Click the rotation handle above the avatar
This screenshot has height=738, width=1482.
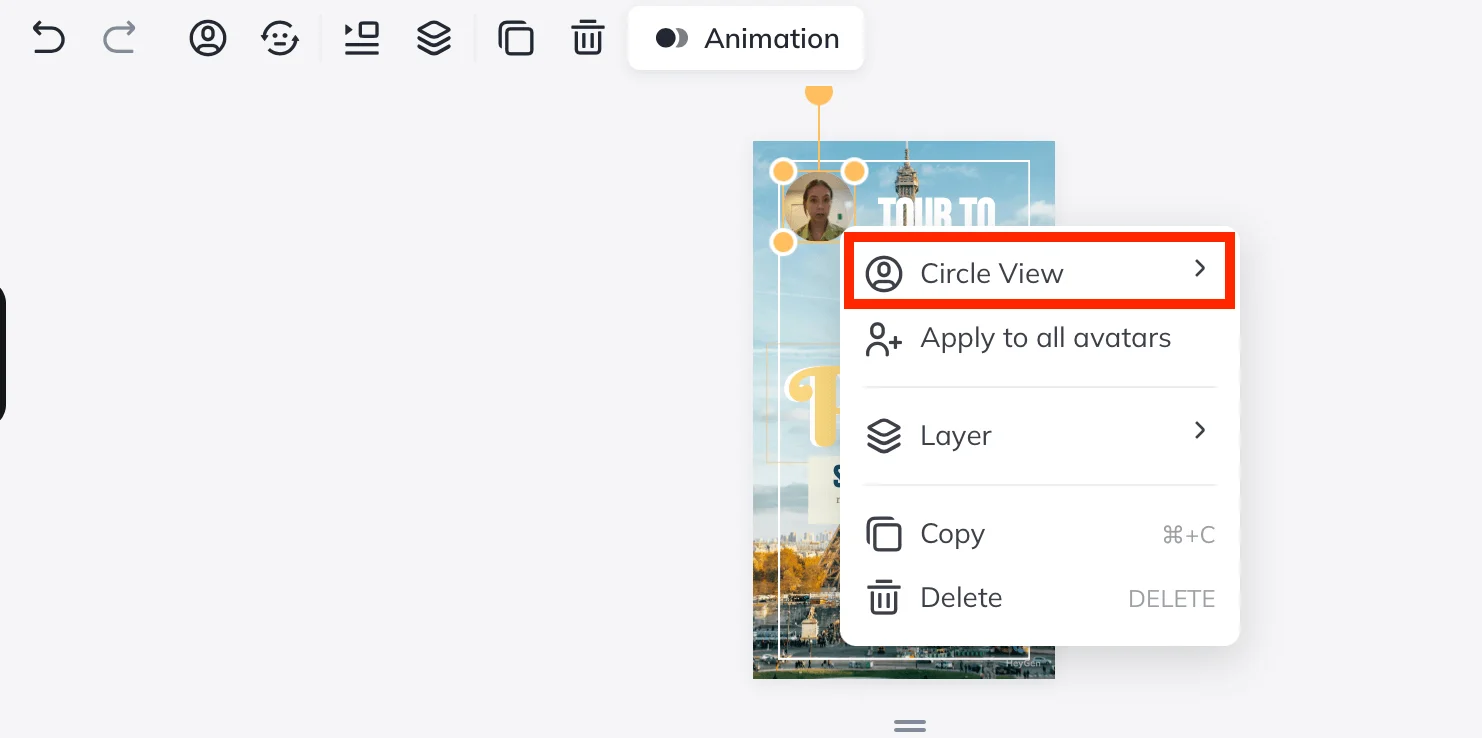click(819, 94)
